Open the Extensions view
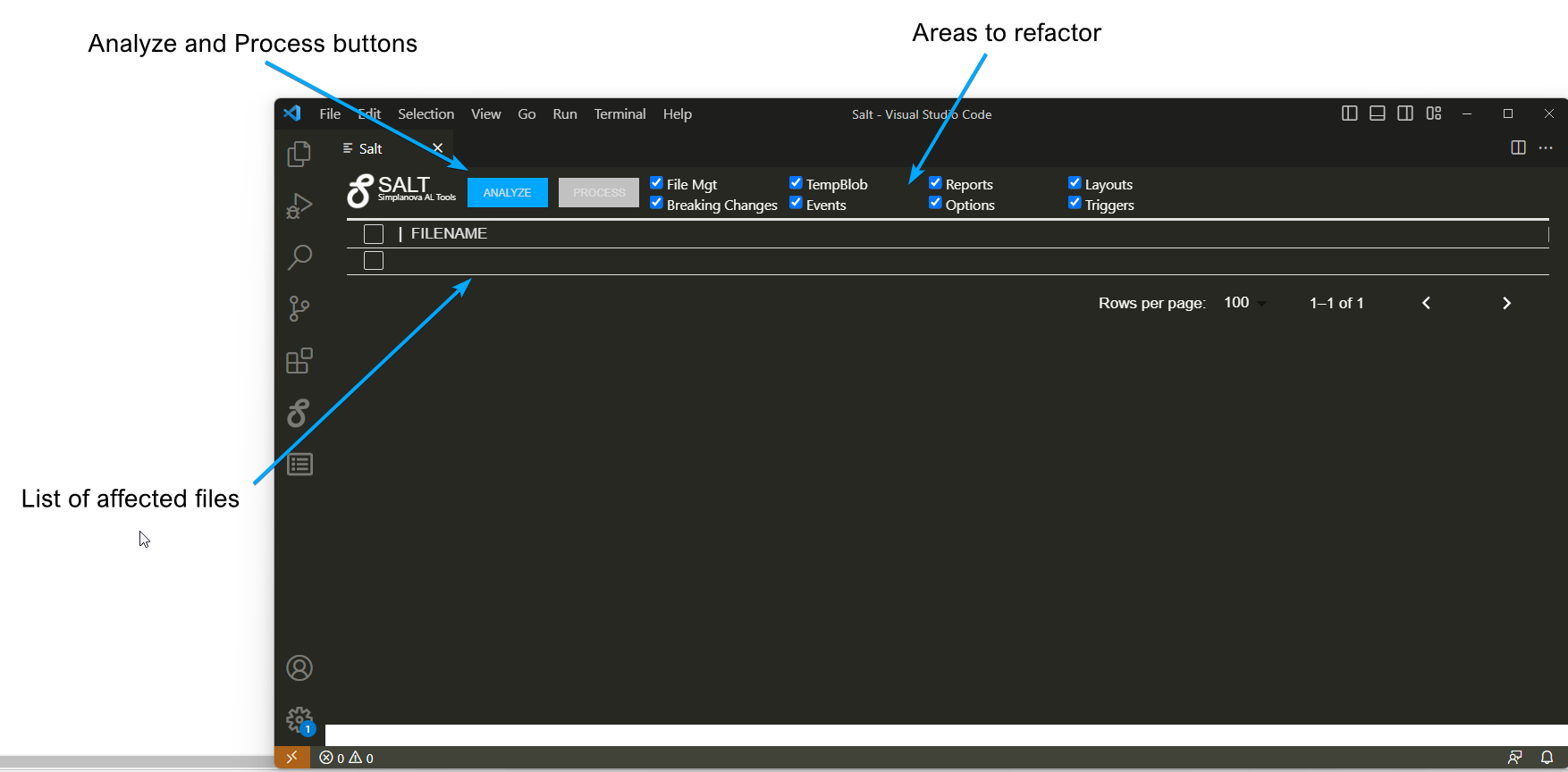Viewport: 1568px width, 772px height. 299,361
